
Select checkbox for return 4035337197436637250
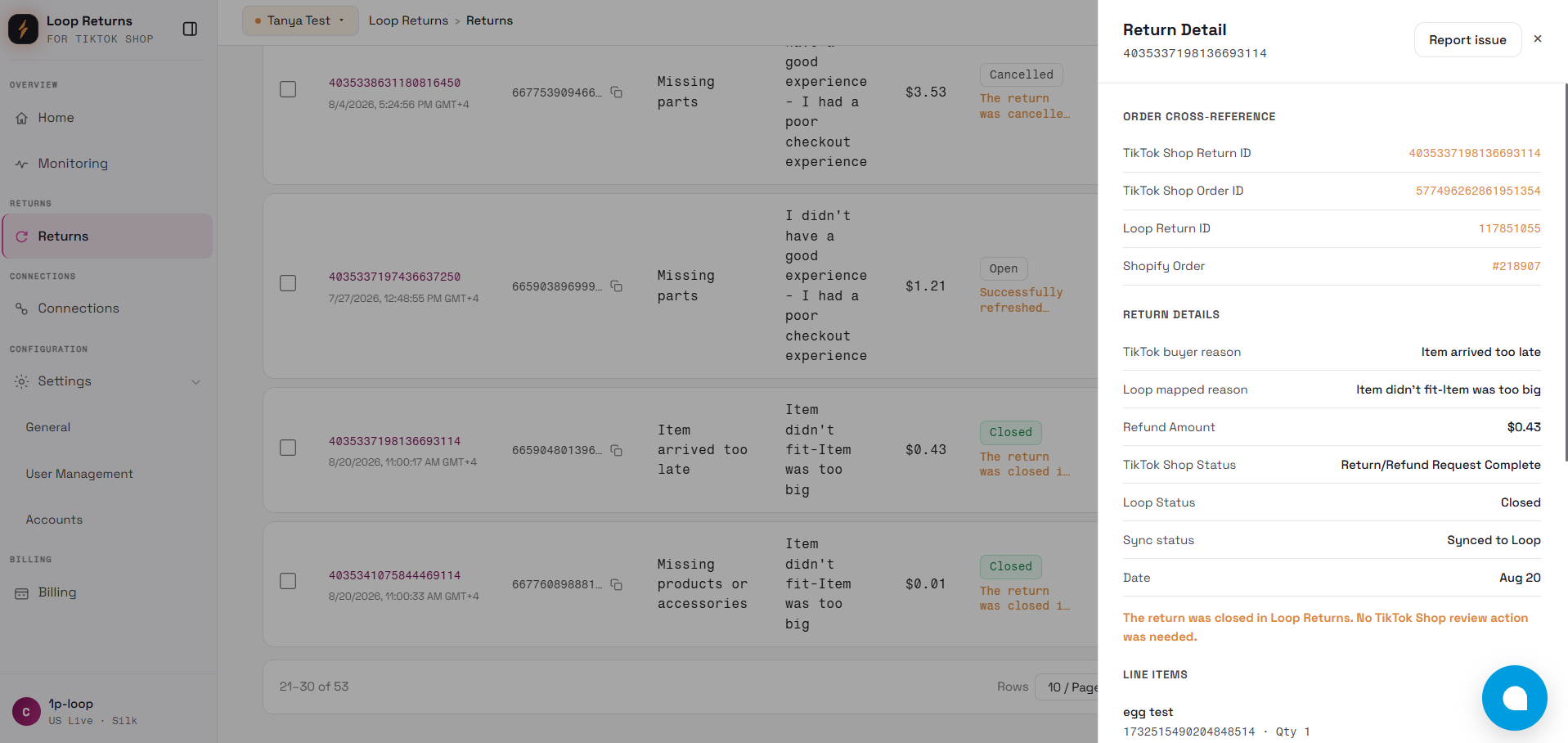[288, 283]
